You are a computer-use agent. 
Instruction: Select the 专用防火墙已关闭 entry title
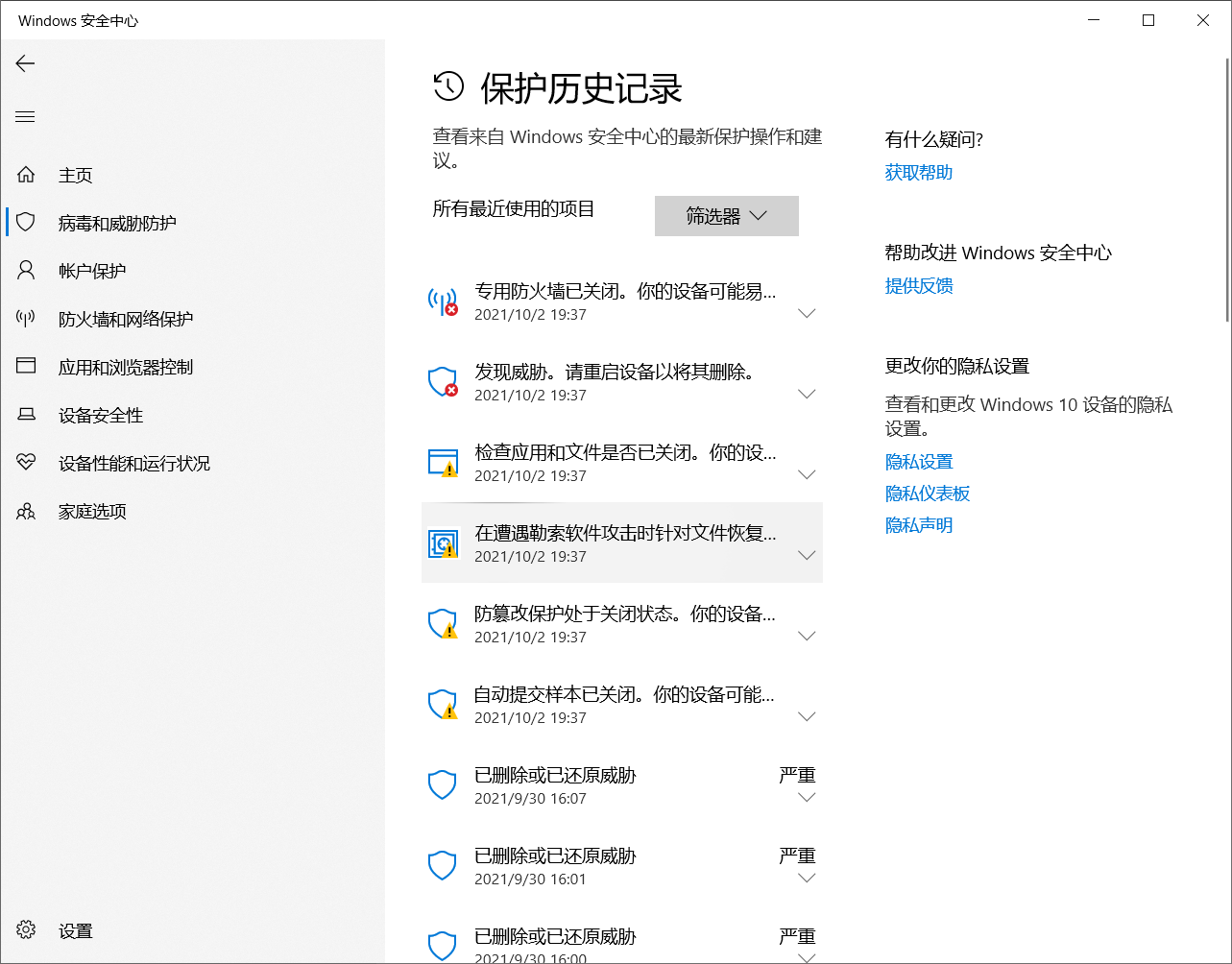[625, 291]
